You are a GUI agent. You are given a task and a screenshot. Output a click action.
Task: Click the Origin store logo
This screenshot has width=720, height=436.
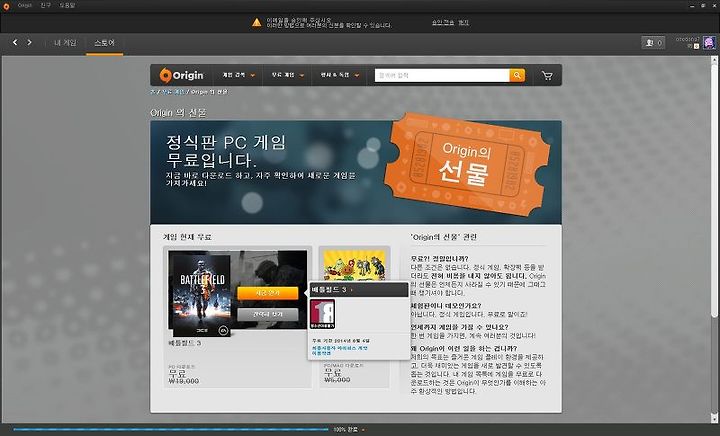(x=181, y=75)
